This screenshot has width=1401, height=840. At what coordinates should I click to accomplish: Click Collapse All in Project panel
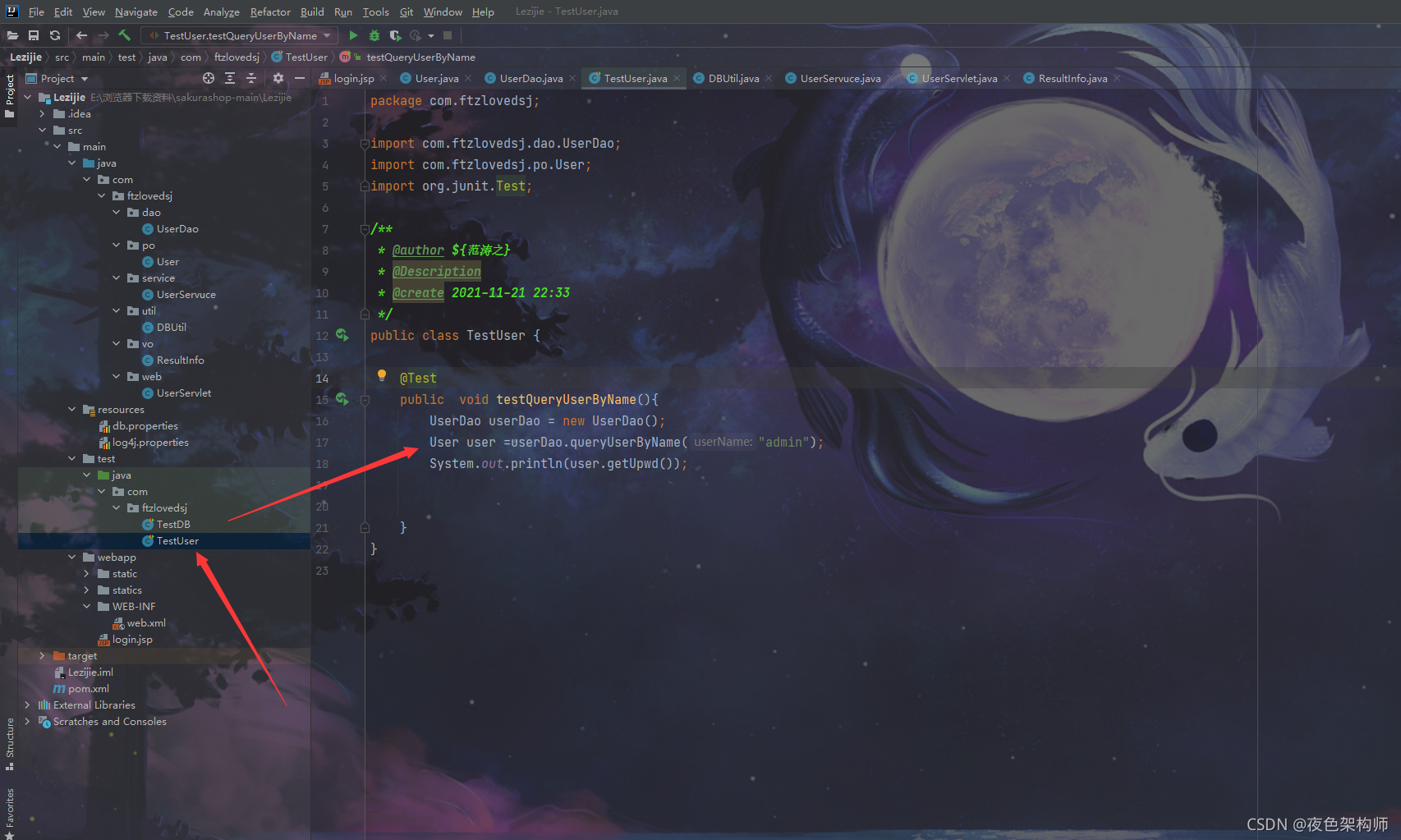[x=251, y=78]
